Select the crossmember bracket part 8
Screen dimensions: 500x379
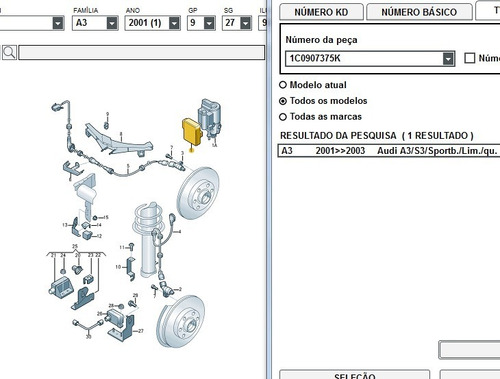[x=118, y=141]
